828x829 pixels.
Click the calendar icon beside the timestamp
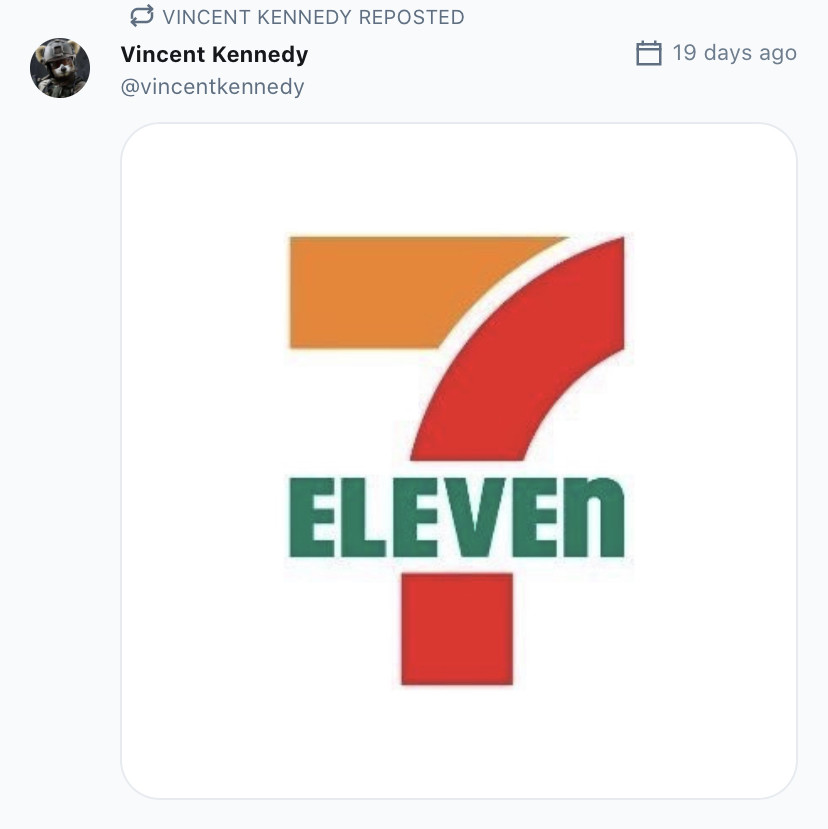coord(648,53)
